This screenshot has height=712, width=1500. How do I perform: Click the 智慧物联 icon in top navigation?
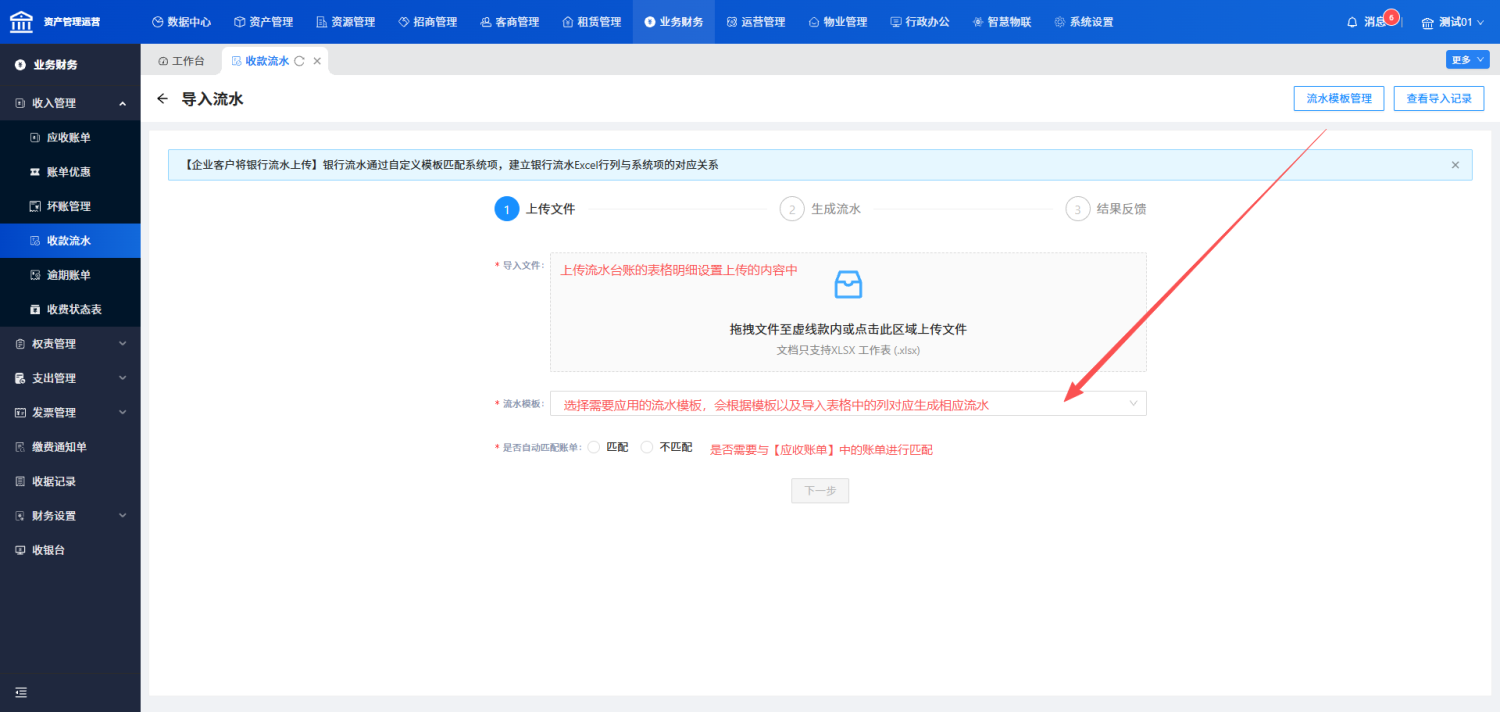click(978, 22)
